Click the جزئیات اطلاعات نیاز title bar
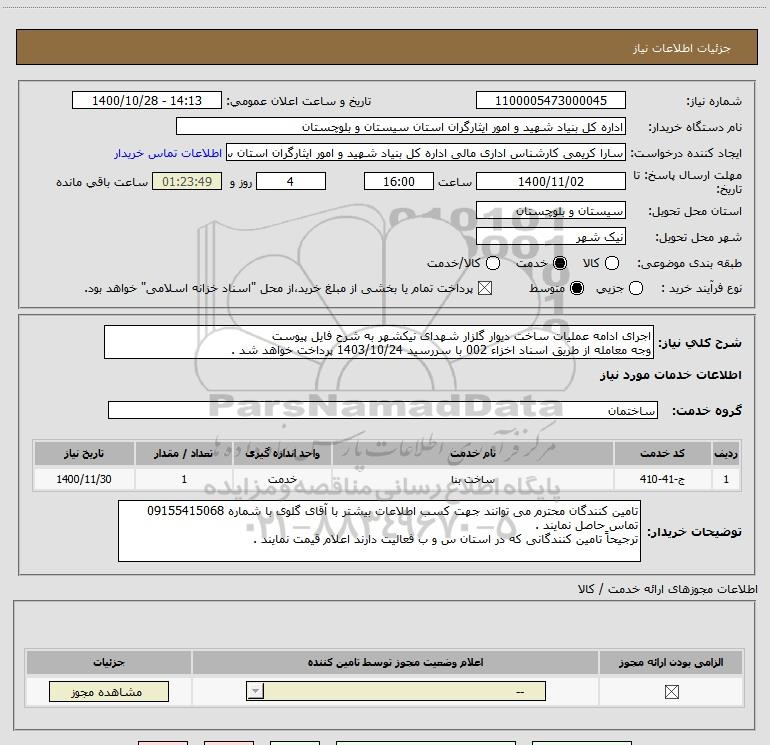The image size is (770, 745). (x=386, y=47)
